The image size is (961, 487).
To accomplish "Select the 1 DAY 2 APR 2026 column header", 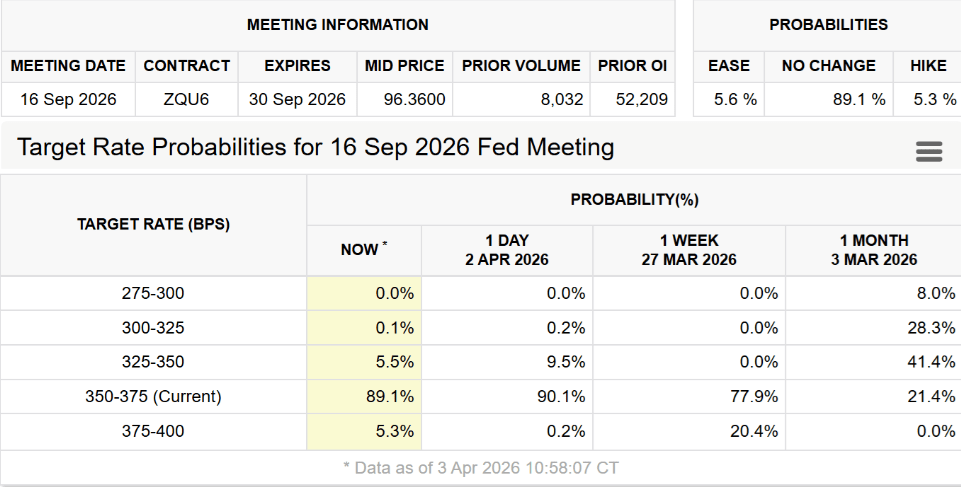I will pyautogui.click(x=507, y=249).
